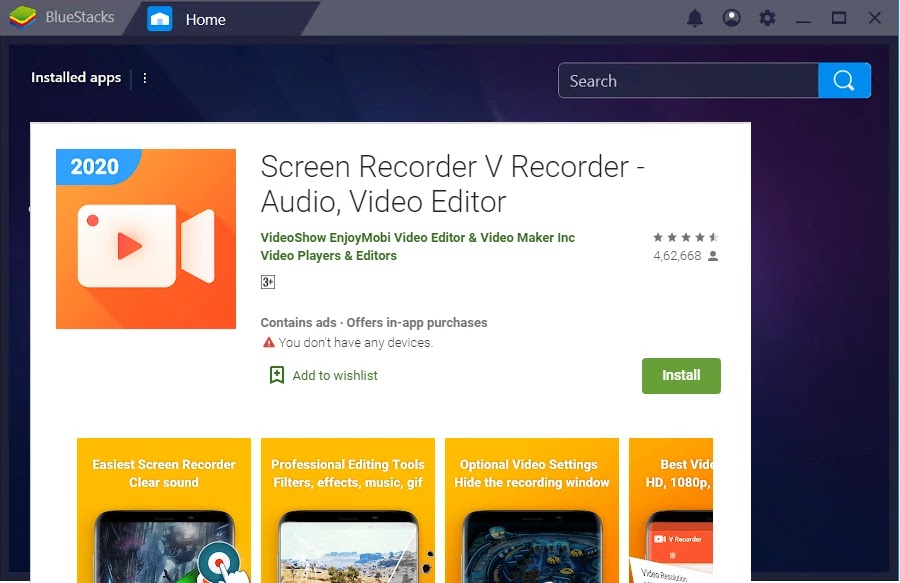Click the Screen Recorder V Recorder title
Viewport: 900px width, 583px height.
click(452, 184)
